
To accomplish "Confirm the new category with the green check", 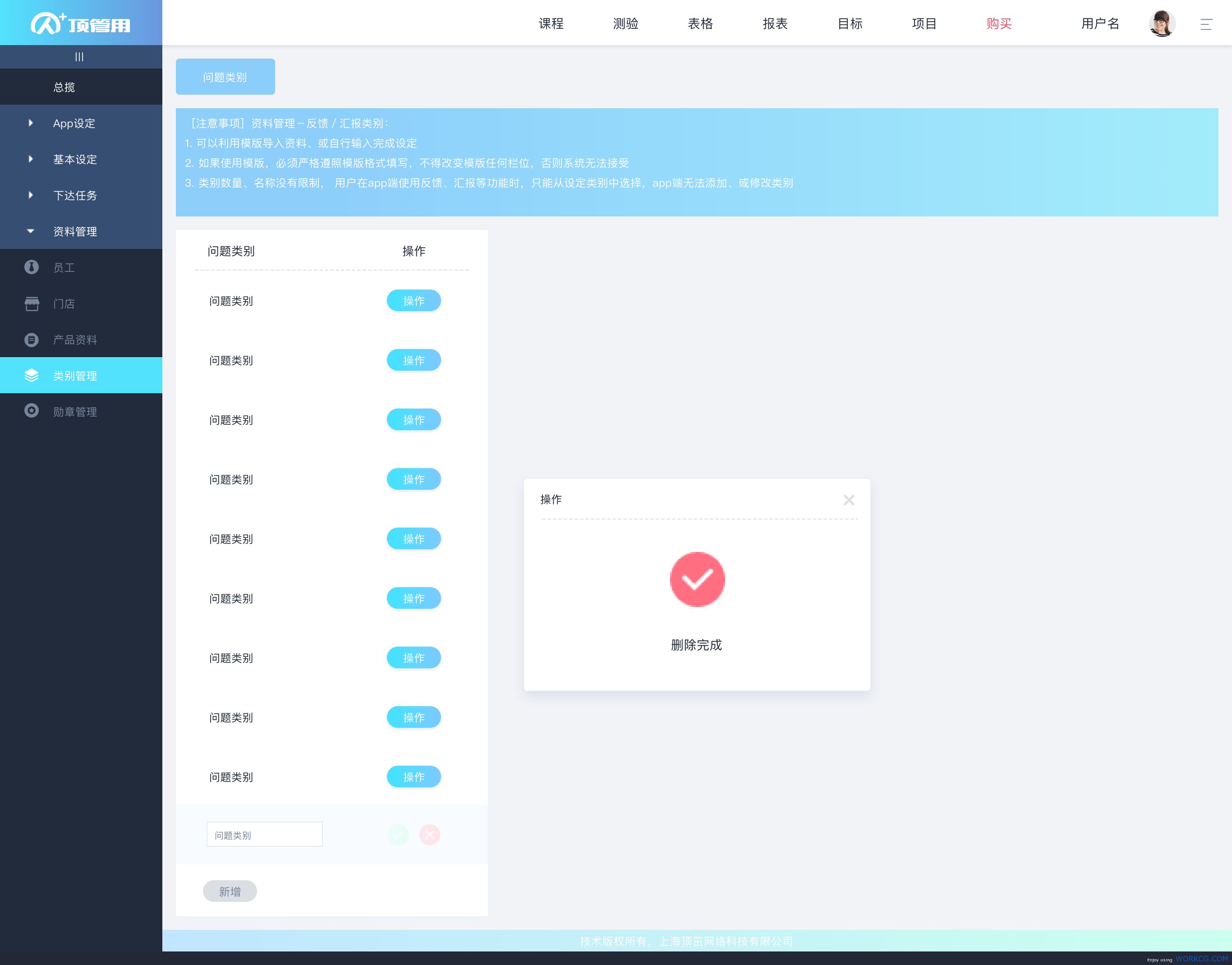I will pyautogui.click(x=398, y=835).
